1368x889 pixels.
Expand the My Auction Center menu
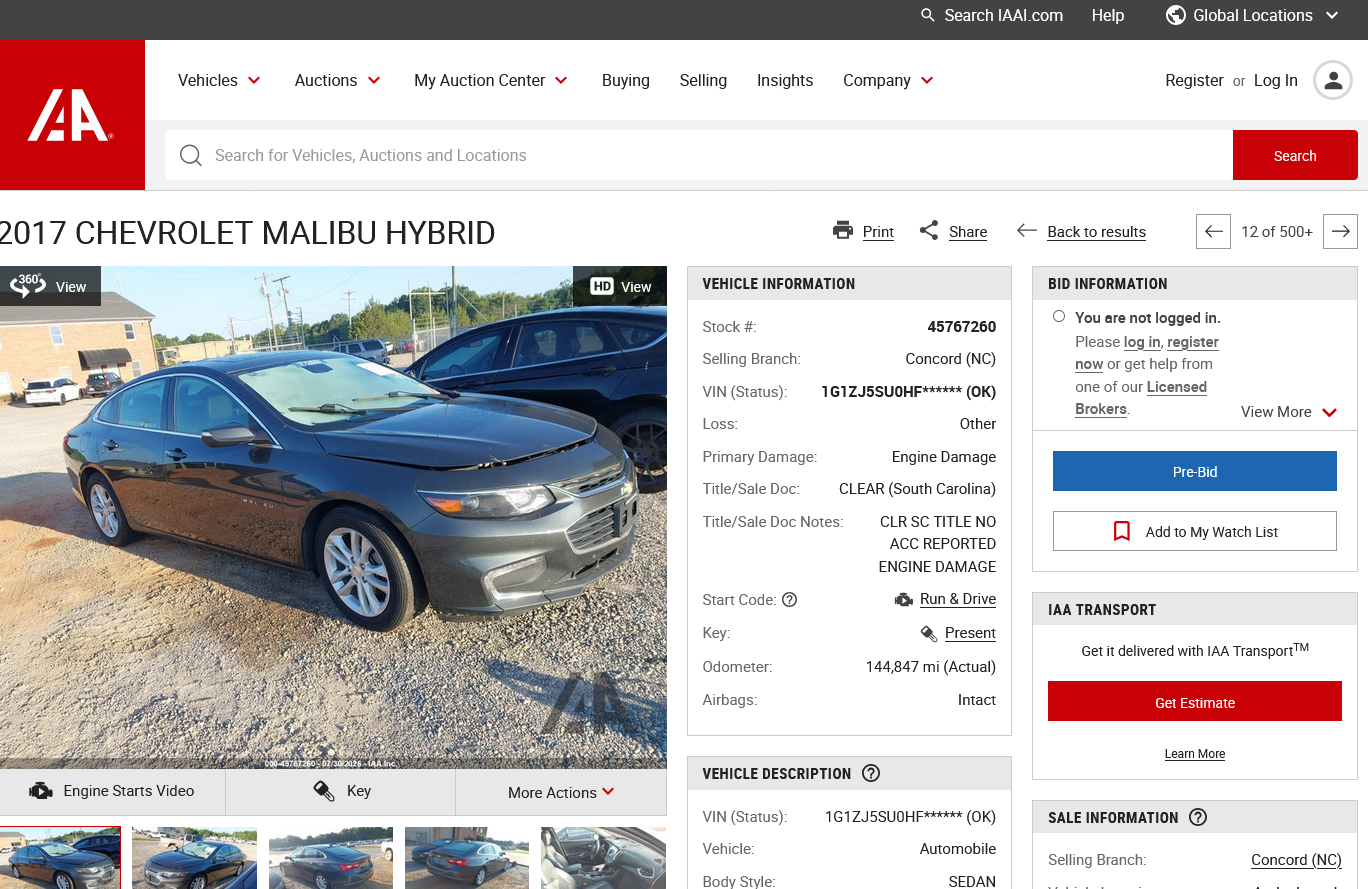pyautogui.click(x=491, y=80)
